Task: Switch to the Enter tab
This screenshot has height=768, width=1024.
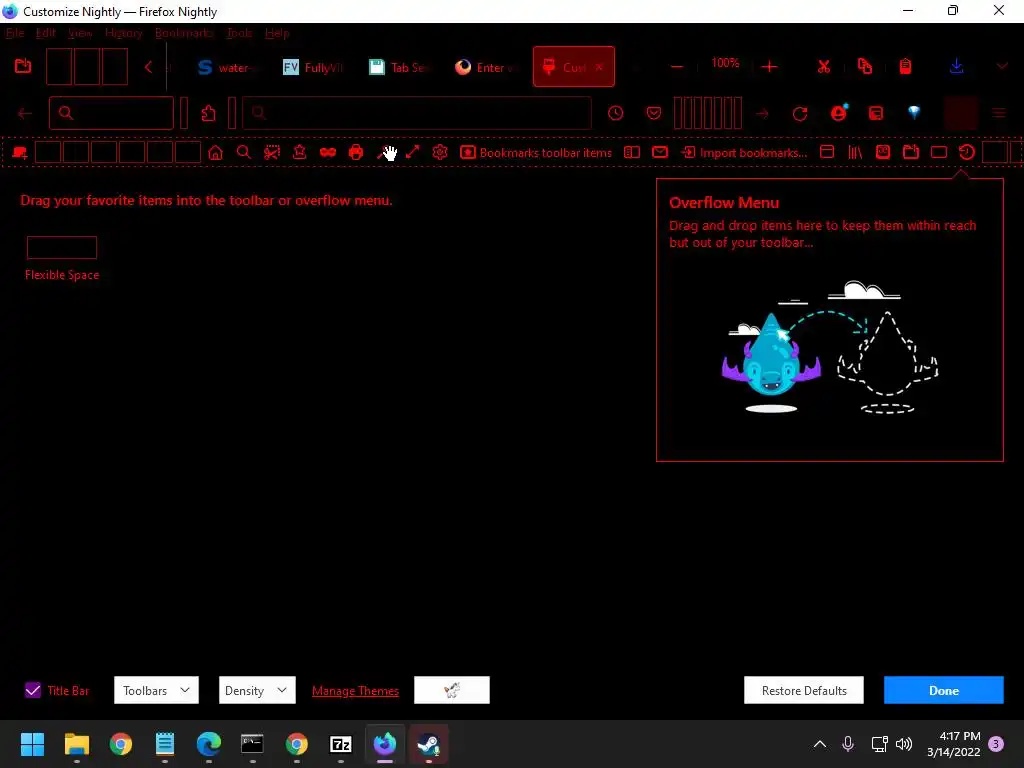Action: (x=485, y=67)
